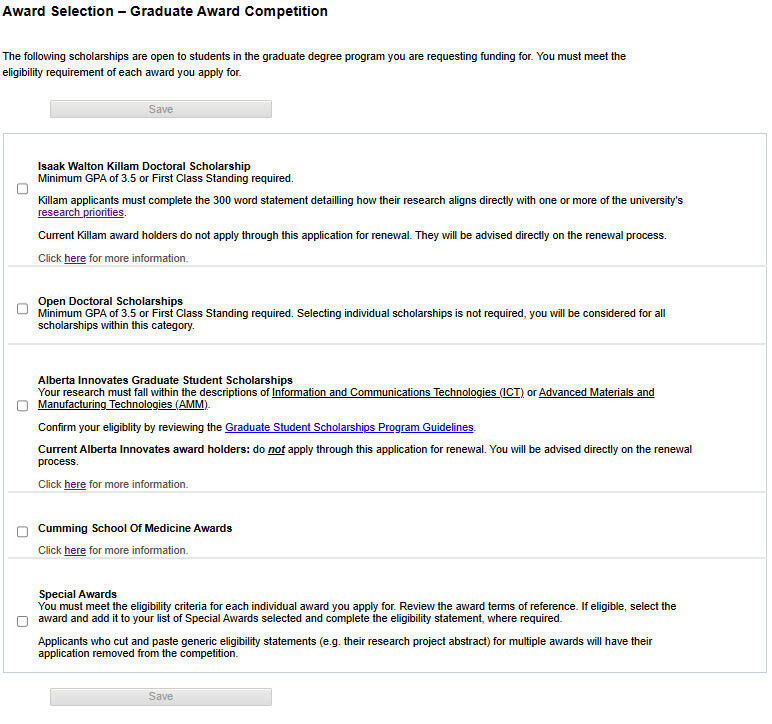Click the 'here' link in the Alberta Innovates section
Screen dimensions: 772x724
click(75, 485)
